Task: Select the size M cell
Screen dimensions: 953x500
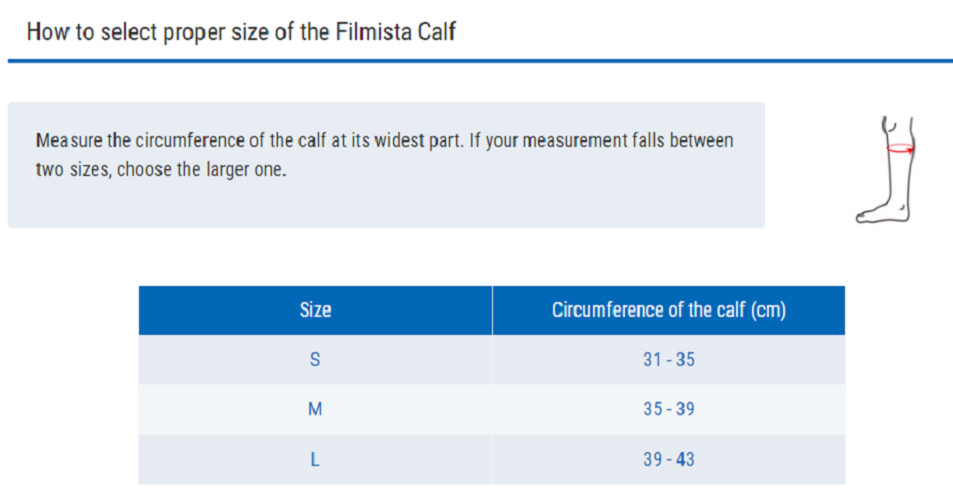Action: [315, 409]
